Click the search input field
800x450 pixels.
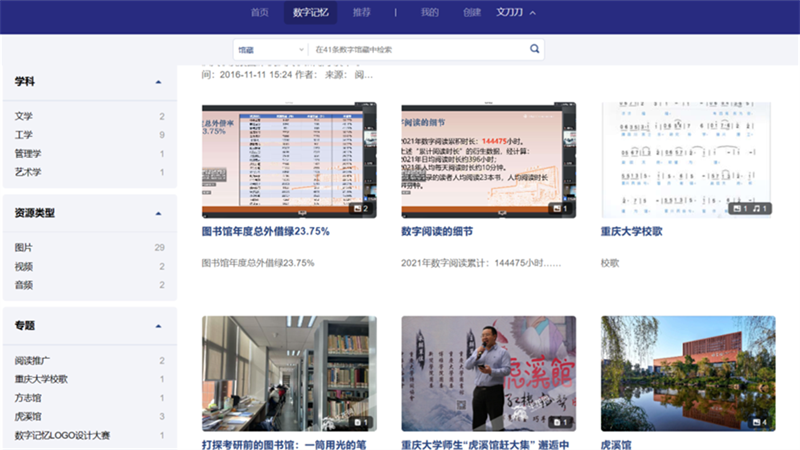pyautogui.click(x=418, y=49)
